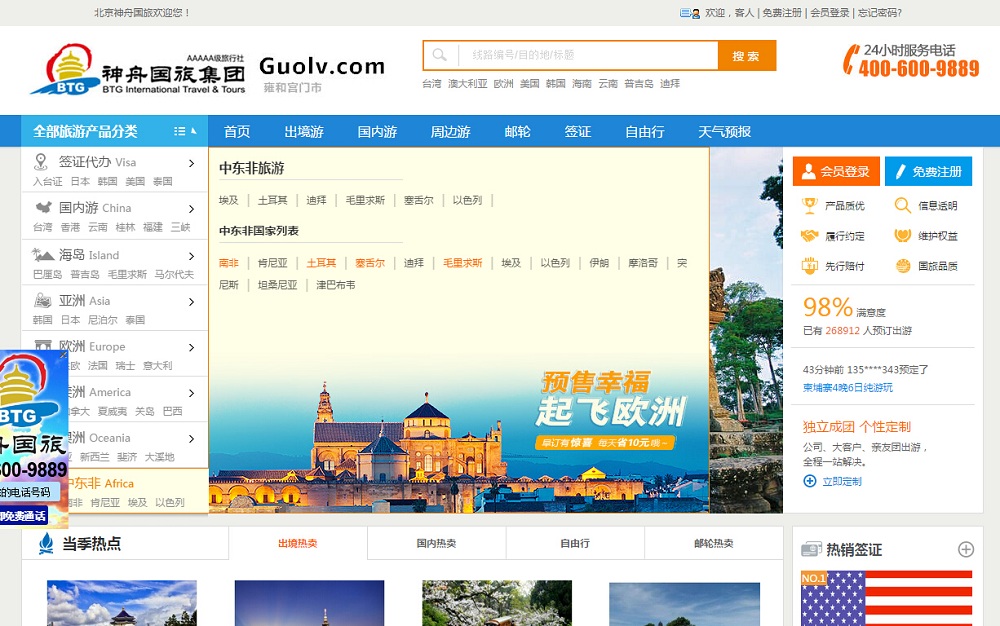Viewport: 1000px width, 626px height.
Task: Click the 会员登录 orange button
Action: [x=836, y=171]
